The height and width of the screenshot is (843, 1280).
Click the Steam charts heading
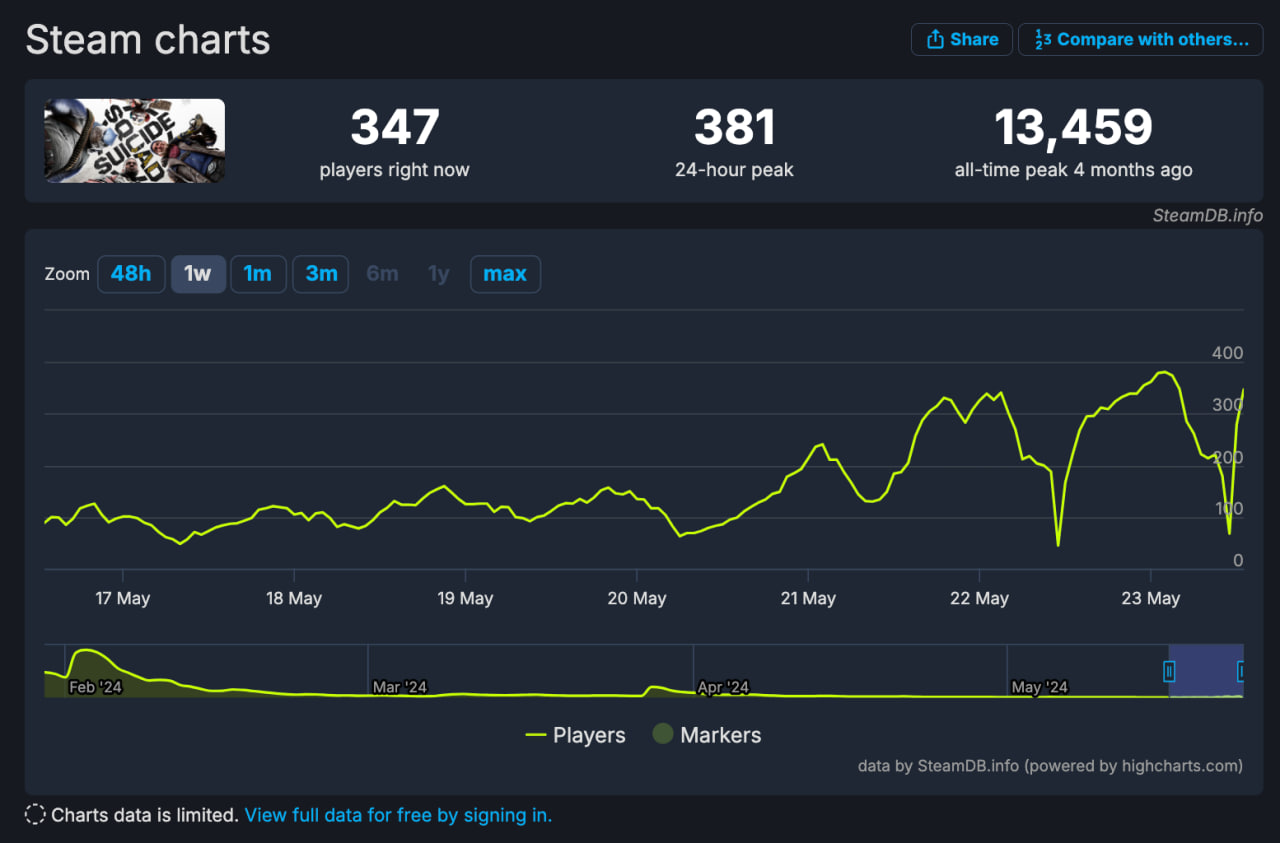[148, 40]
